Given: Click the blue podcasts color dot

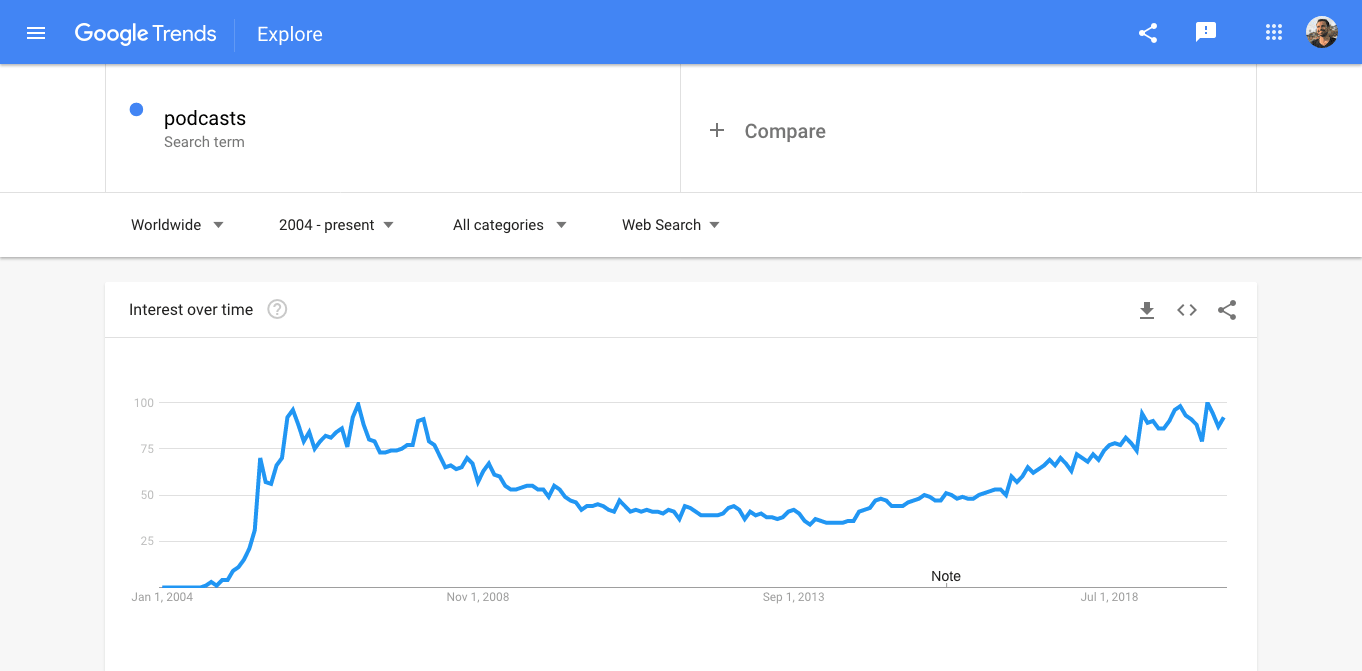Looking at the screenshot, I should 136,110.
